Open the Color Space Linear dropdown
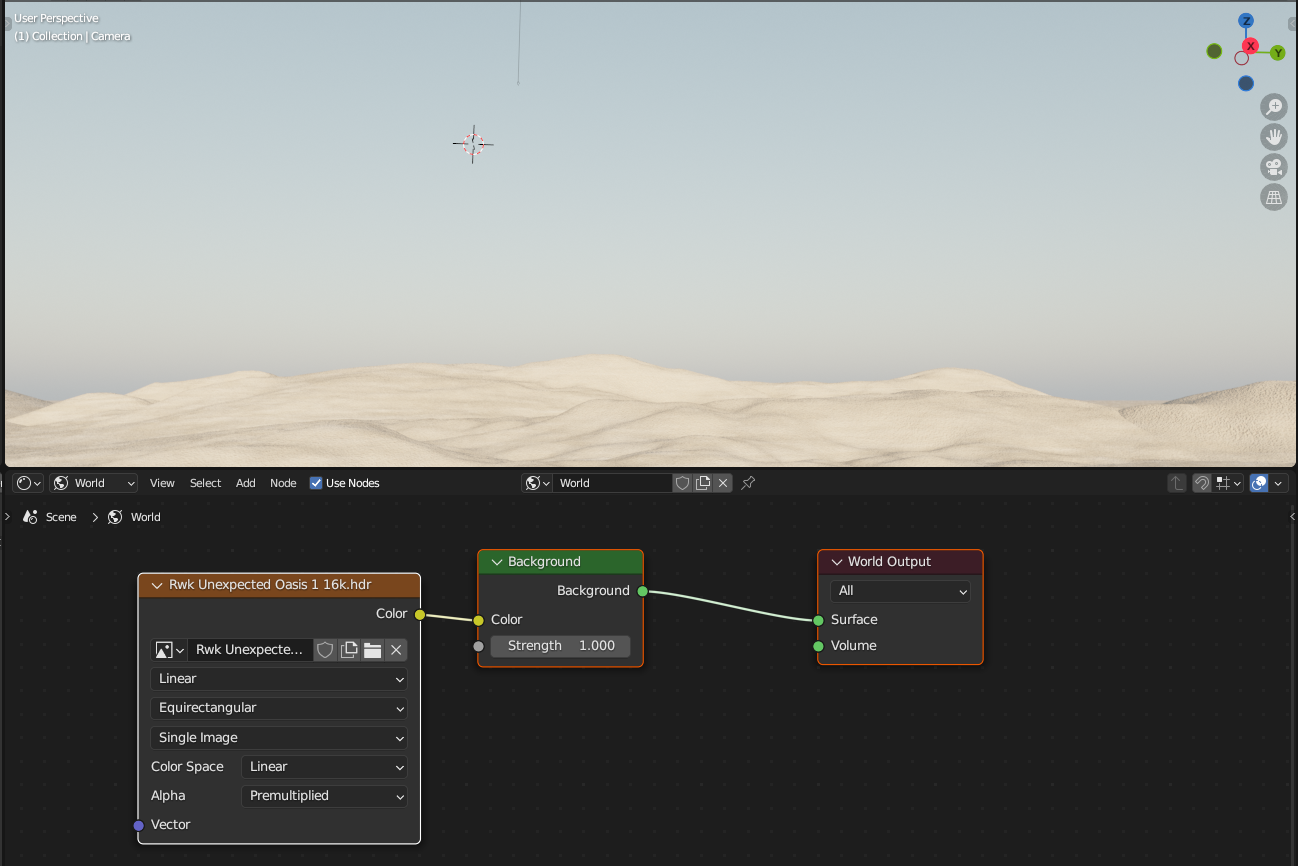 tap(324, 767)
